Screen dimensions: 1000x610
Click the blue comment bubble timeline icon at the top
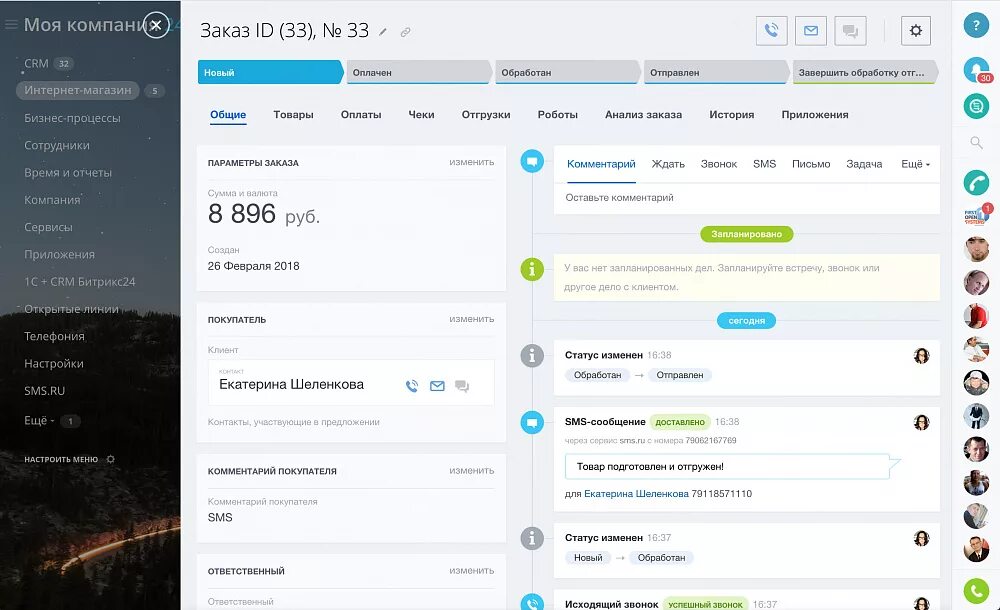tap(532, 161)
